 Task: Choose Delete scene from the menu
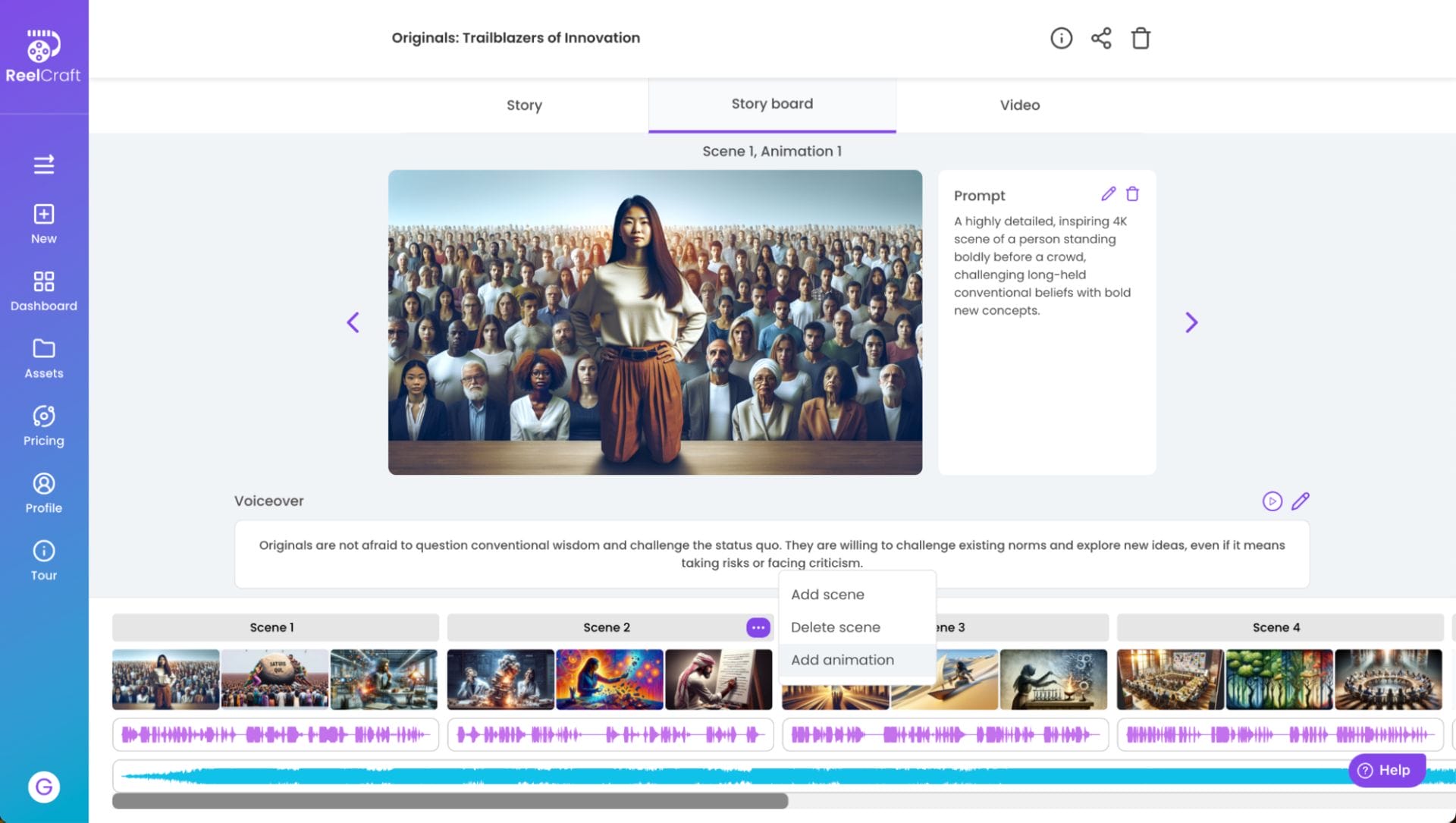(835, 627)
